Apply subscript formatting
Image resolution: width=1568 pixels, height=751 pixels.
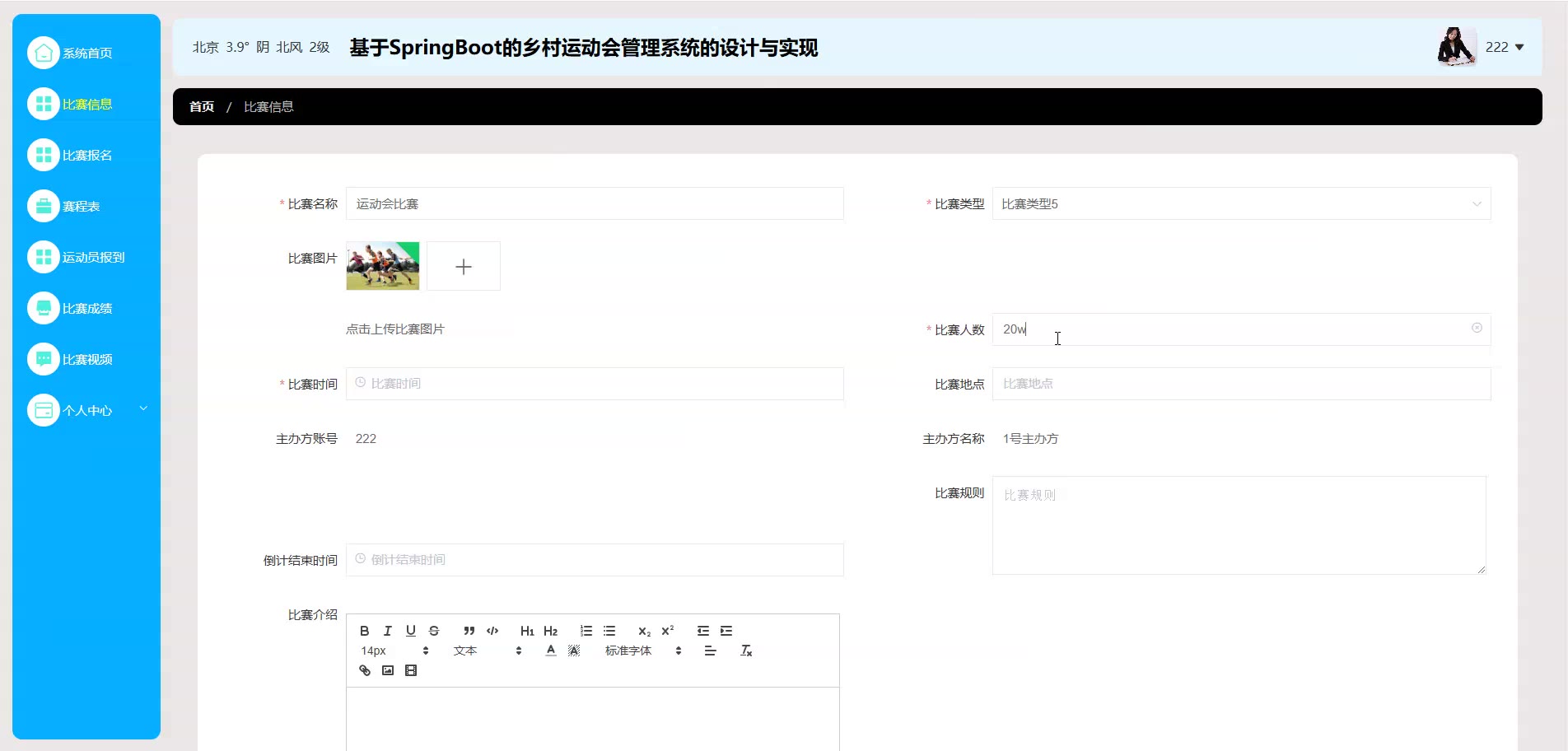(x=644, y=631)
